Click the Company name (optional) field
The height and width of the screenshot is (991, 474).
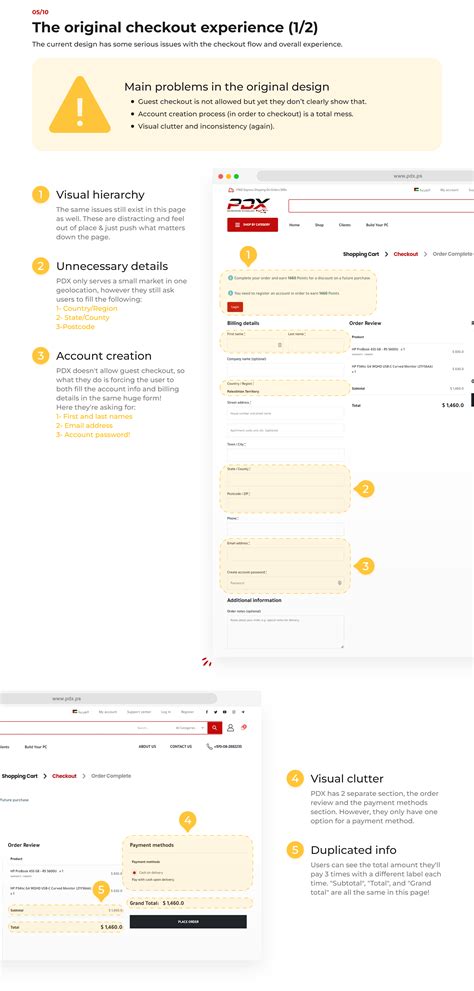tap(285, 370)
